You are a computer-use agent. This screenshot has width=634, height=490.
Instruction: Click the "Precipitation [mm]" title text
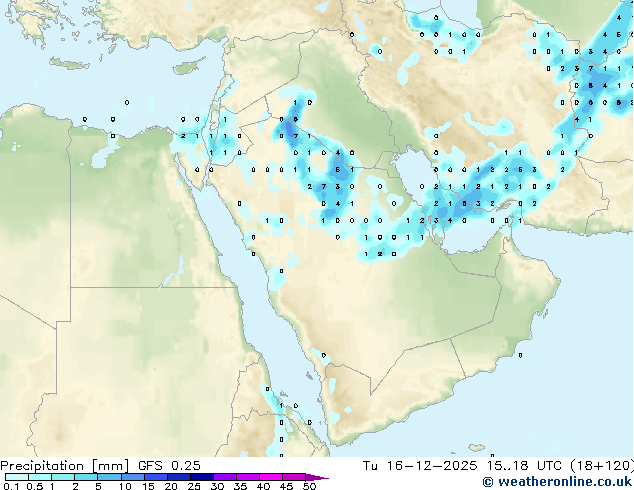click(x=65, y=466)
